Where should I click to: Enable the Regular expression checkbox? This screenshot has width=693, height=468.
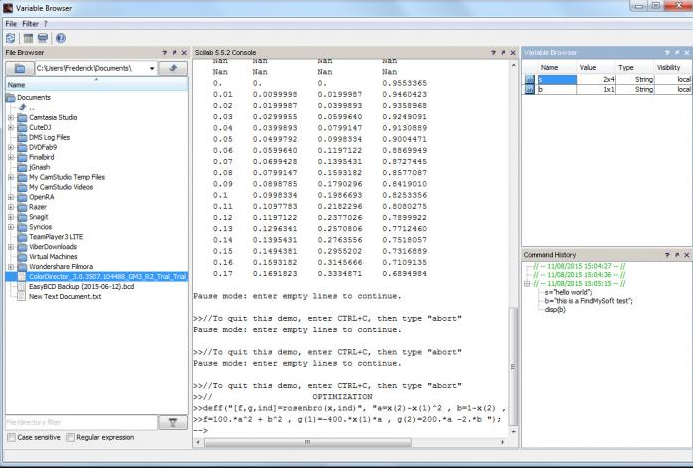[70, 437]
